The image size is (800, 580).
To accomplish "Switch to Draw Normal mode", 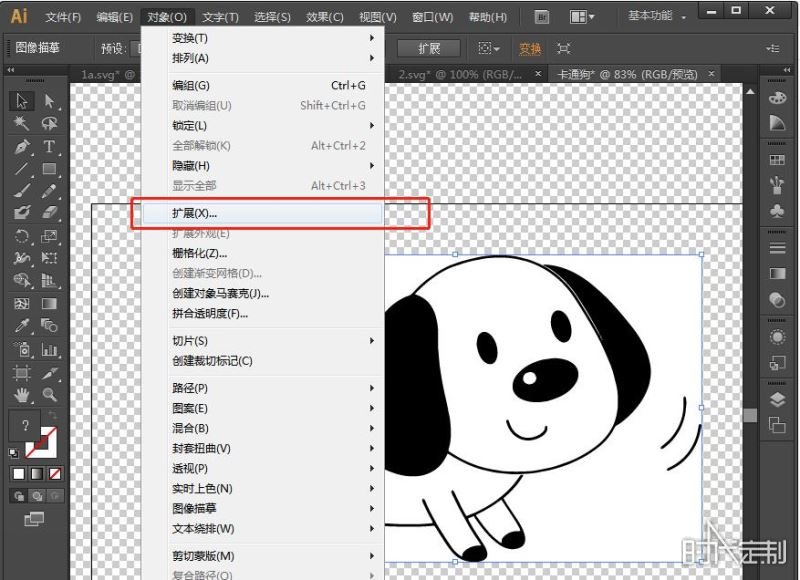I will (x=19, y=496).
